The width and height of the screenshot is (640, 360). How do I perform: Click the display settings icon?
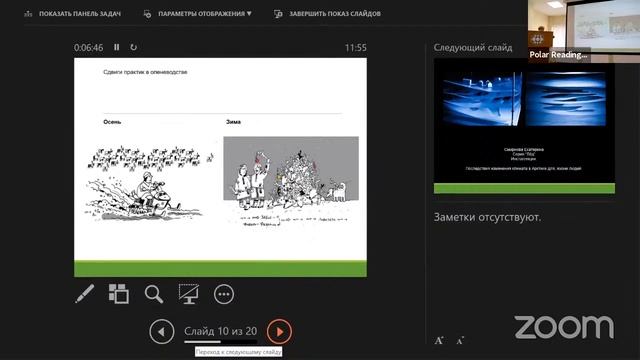[147, 14]
